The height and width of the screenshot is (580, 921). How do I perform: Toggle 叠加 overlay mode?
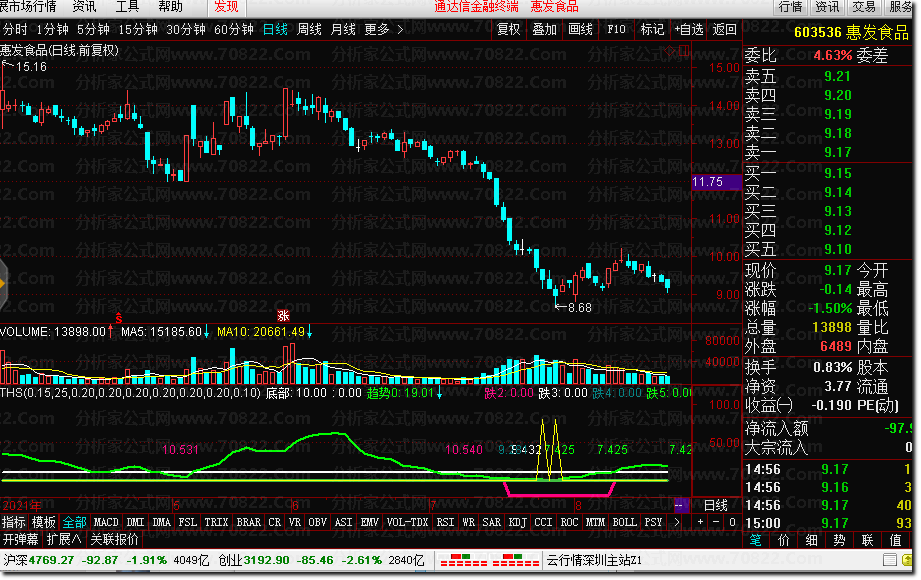tap(544, 29)
